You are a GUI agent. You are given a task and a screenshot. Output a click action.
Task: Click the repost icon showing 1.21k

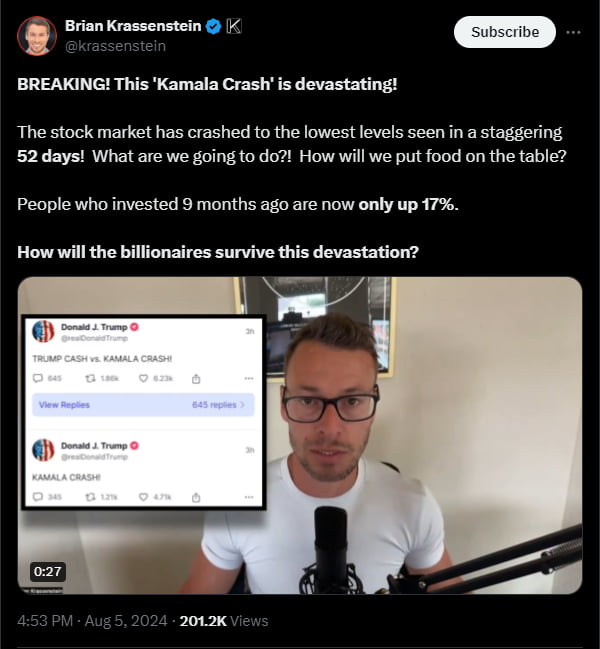tap(90, 497)
